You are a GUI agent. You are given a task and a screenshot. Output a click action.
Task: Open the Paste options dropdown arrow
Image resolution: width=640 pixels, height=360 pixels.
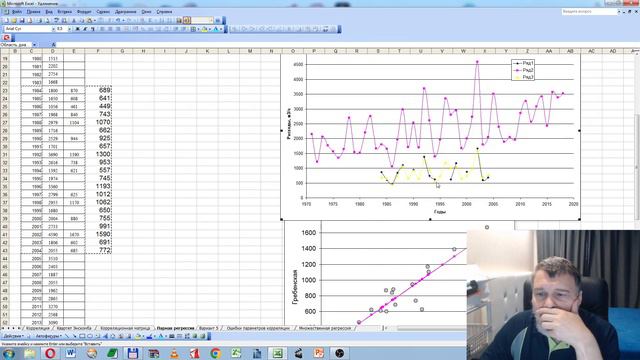(x=95, y=20)
